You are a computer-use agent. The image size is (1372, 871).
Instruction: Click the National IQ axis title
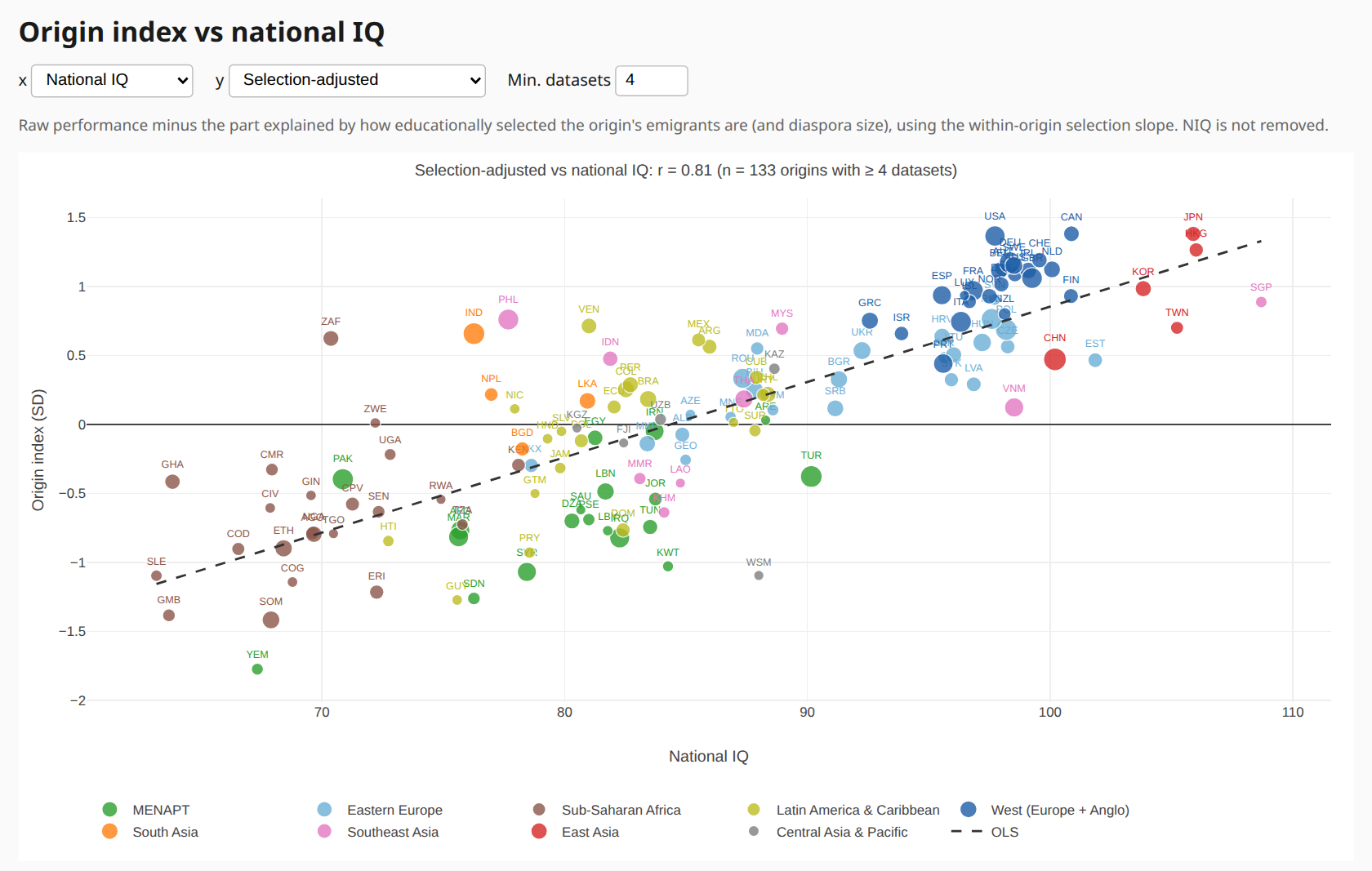click(709, 757)
